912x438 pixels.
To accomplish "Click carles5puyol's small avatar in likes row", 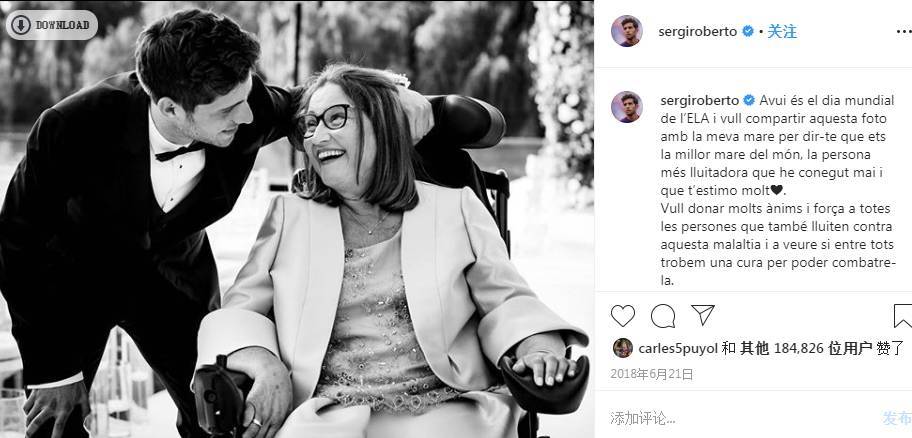I will pyautogui.click(x=622, y=348).
